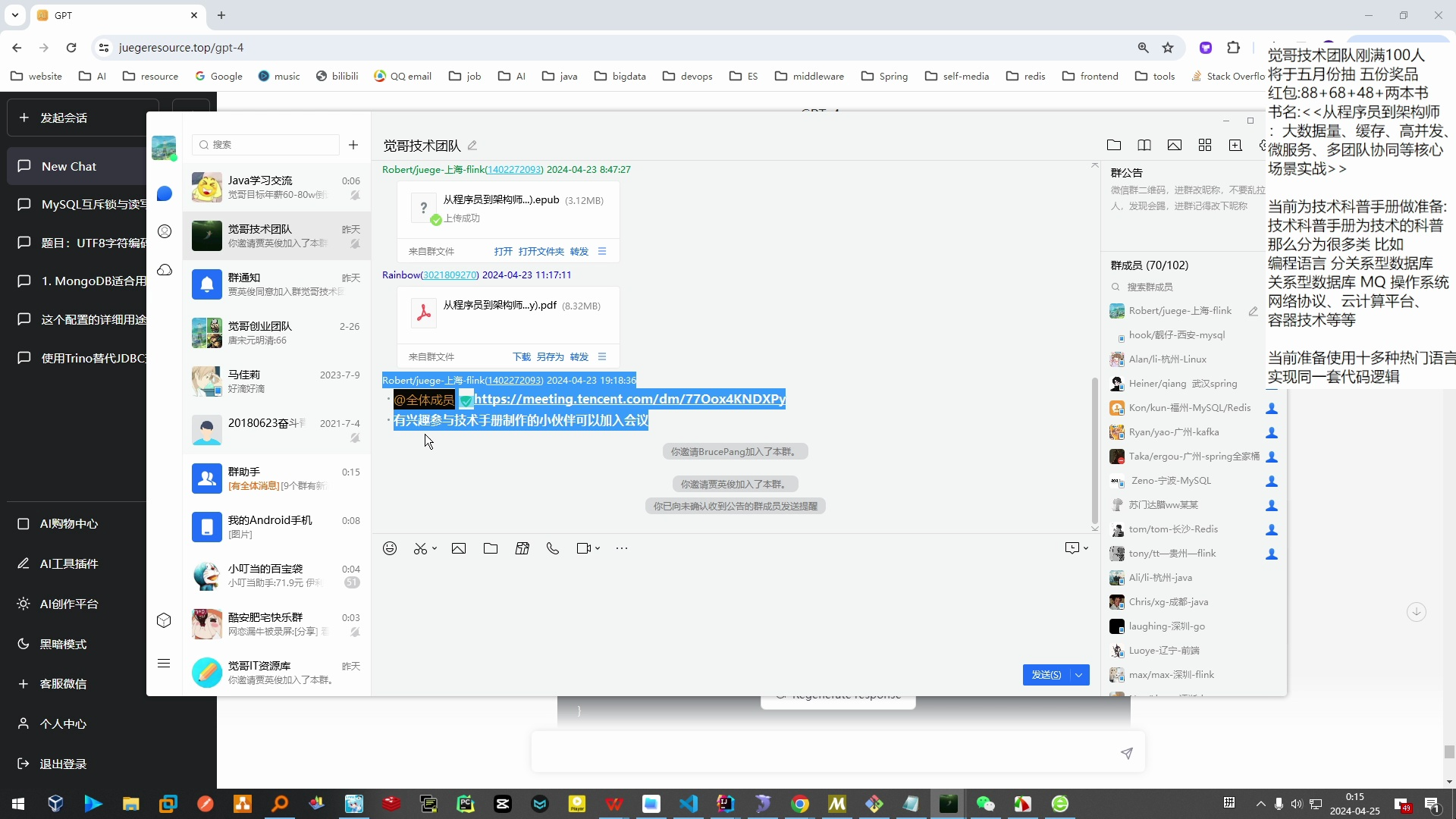1456x819 pixels.
Task: Click the QQ conversation search field
Action: (265, 145)
